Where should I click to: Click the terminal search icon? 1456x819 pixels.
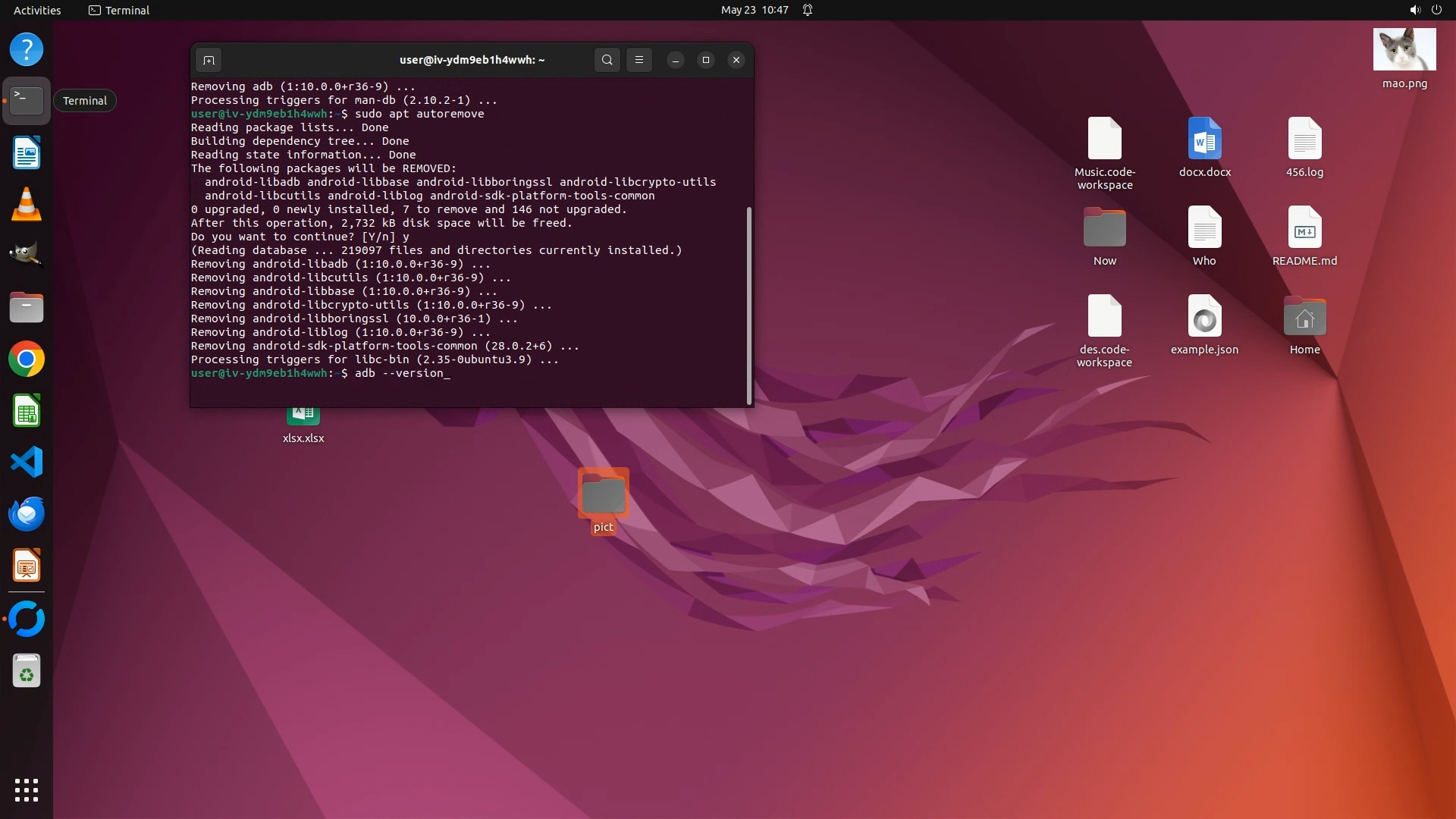click(x=607, y=60)
